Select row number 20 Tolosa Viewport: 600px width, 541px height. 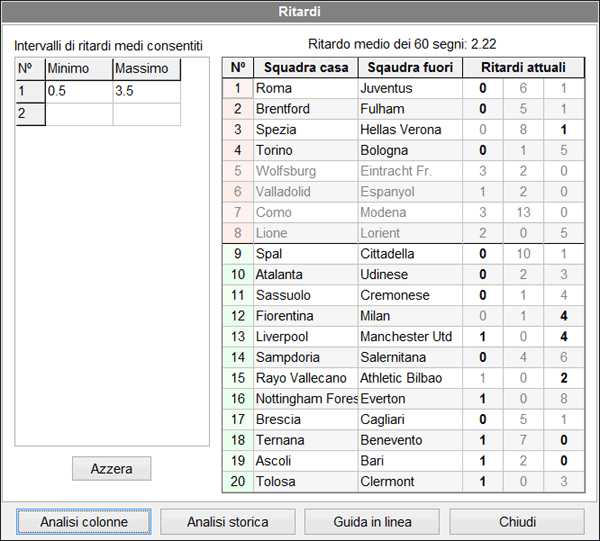[x=238, y=482]
